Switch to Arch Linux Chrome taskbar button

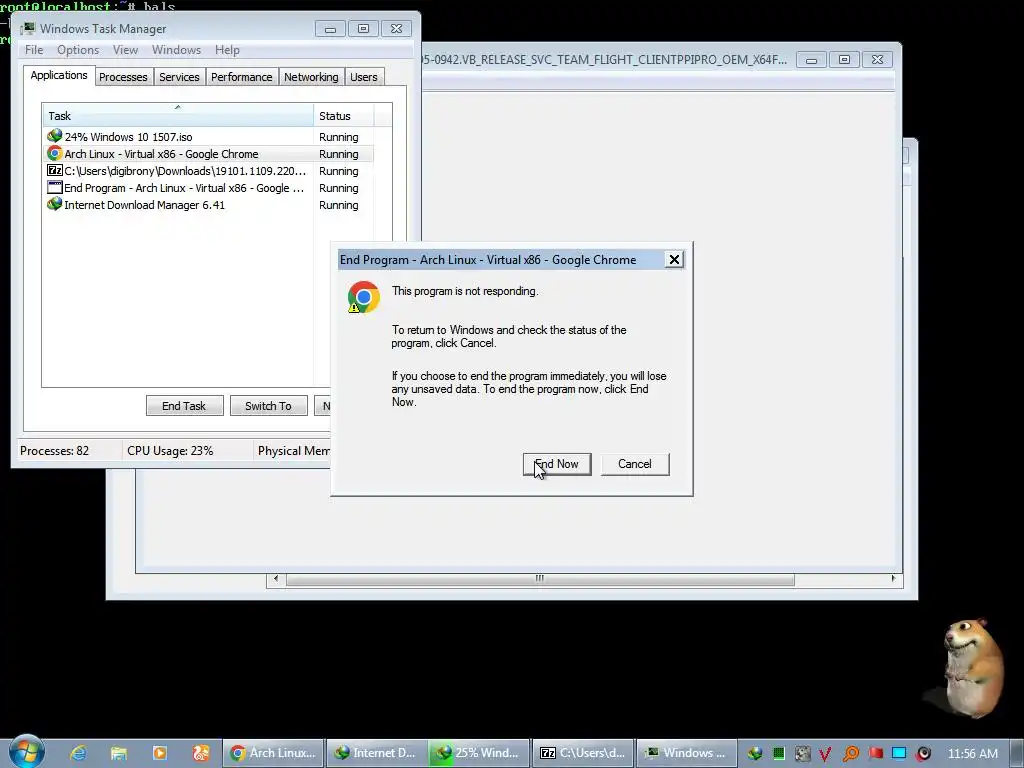(273, 753)
